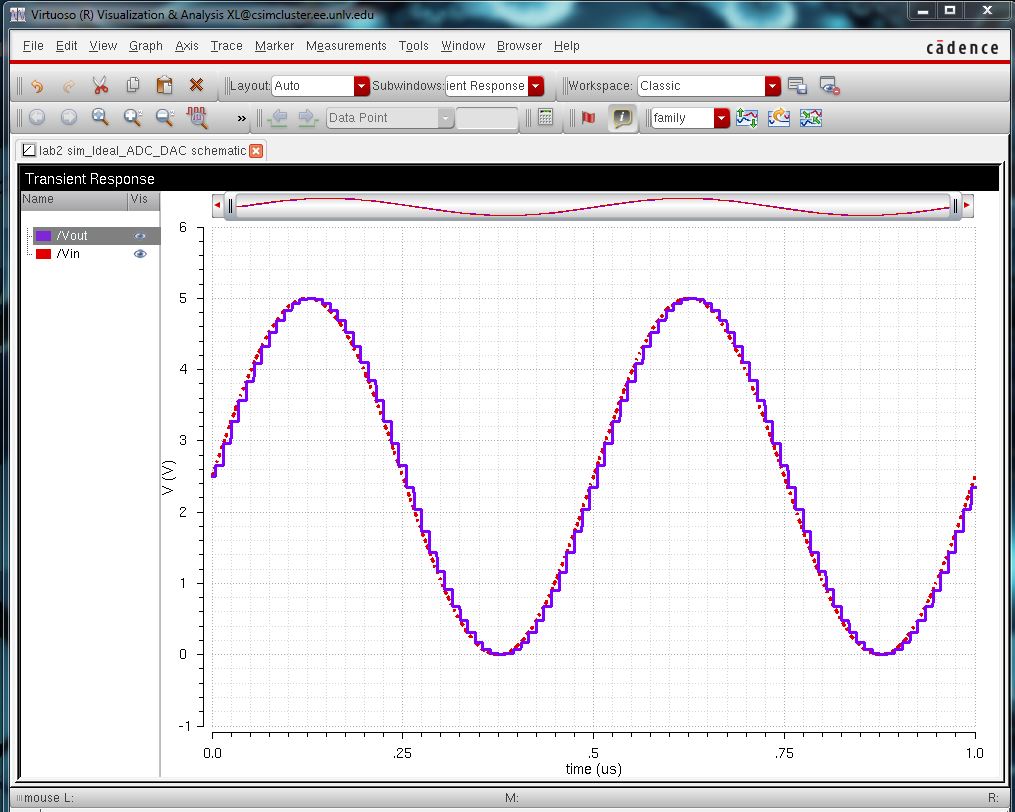Toggle visibility eye for /Vout trace
The image size is (1015, 812).
point(140,236)
